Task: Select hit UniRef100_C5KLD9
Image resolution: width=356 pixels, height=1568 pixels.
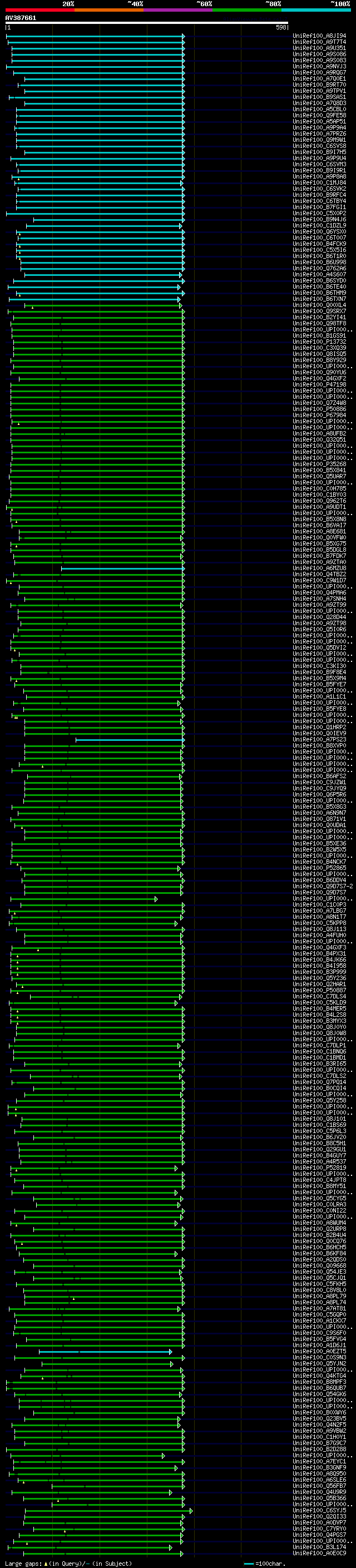Action: 319,1002
